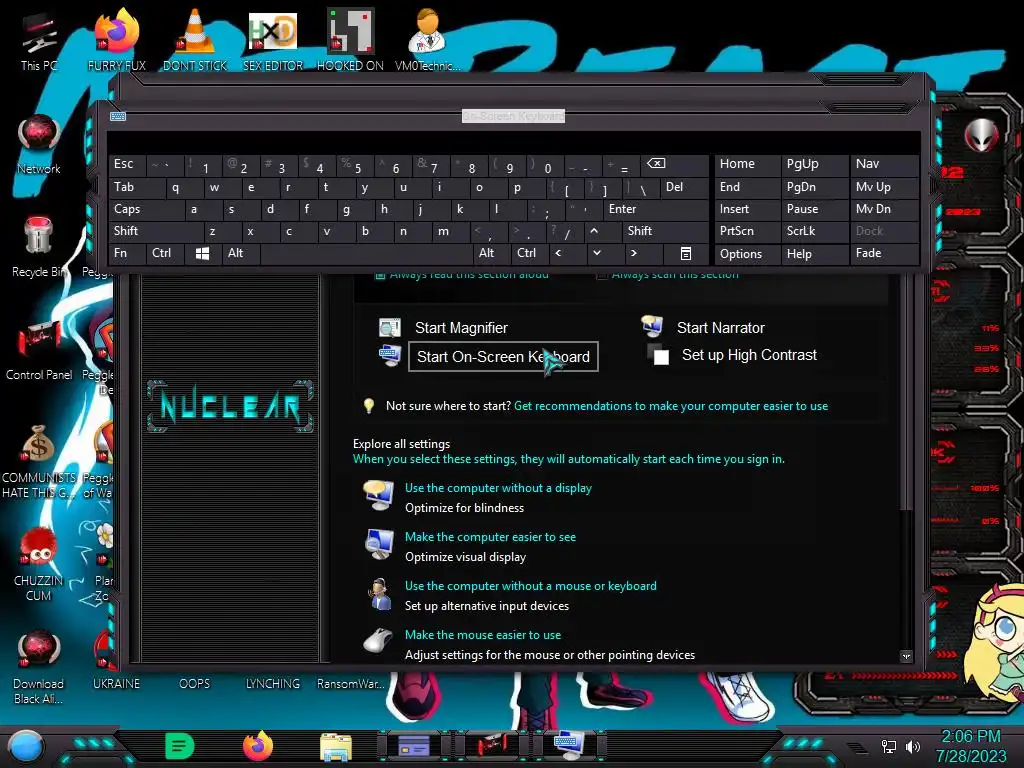Screen dimensions: 1024x768
Task: Click the volume icon in the system tray
Action: (x=913, y=746)
